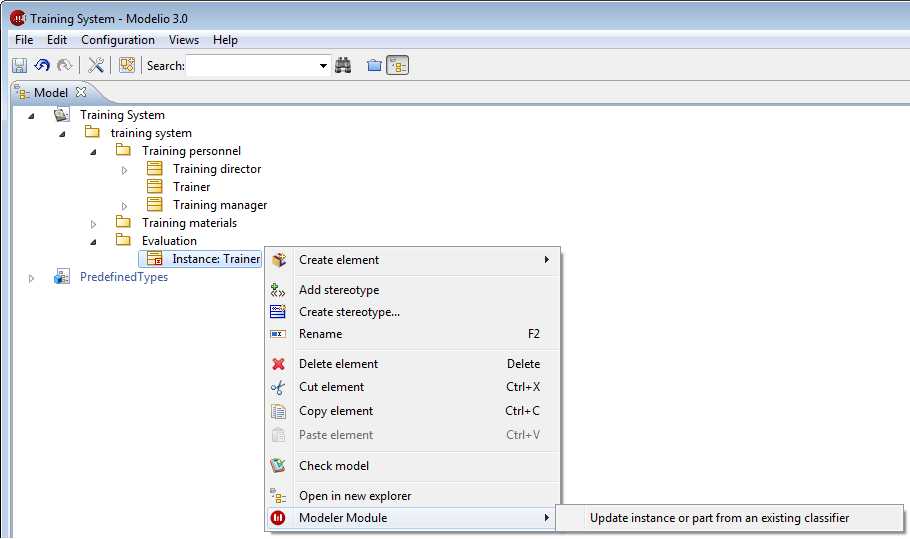Screen dimensions: 910x539
Task: Close the Model tab
Action: 82,93
